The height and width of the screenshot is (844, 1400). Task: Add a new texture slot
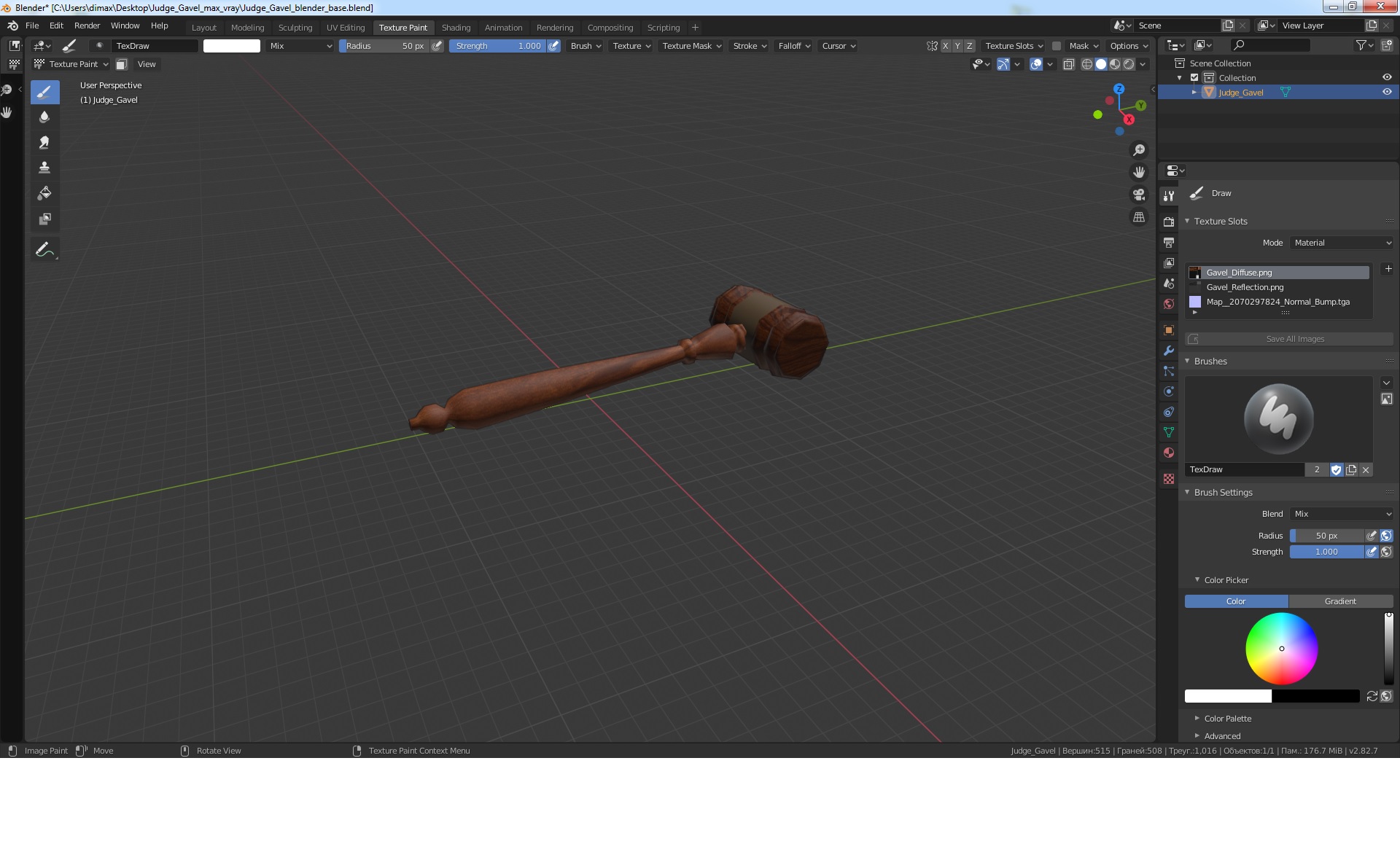(x=1388, y=269)
